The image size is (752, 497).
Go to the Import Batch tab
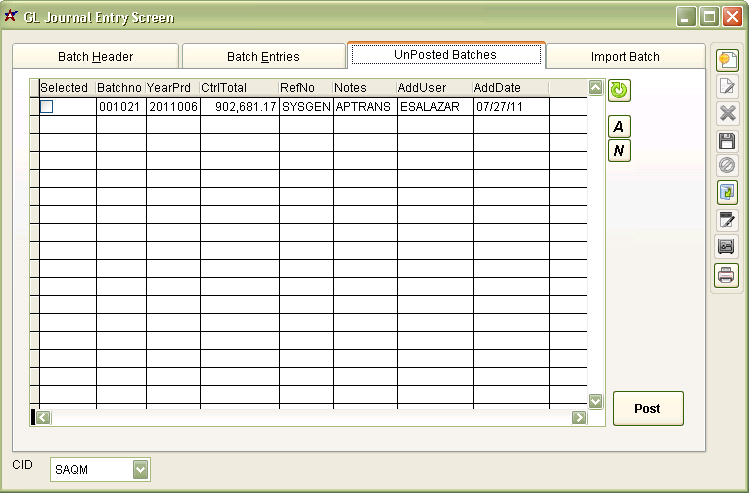coord(625,57)
